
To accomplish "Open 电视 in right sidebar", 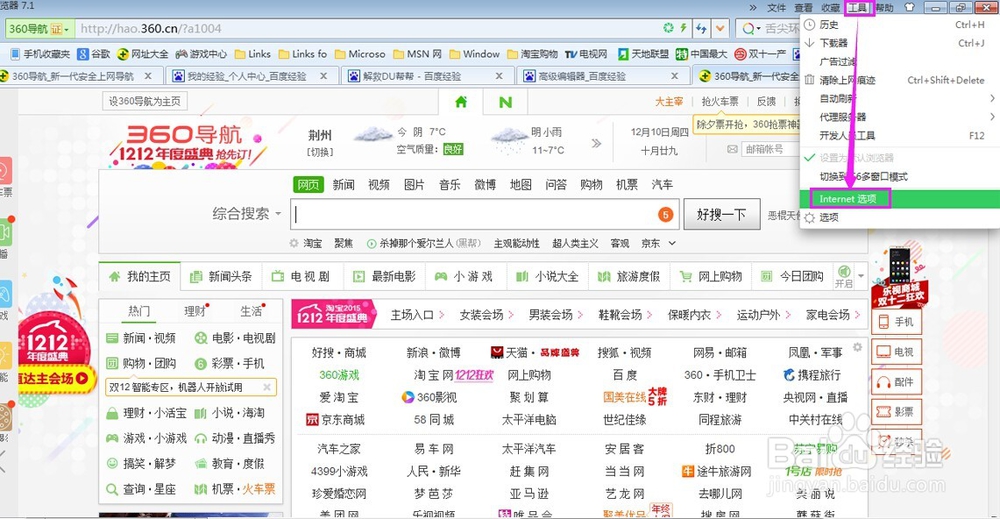I will (x=895, y=352).
